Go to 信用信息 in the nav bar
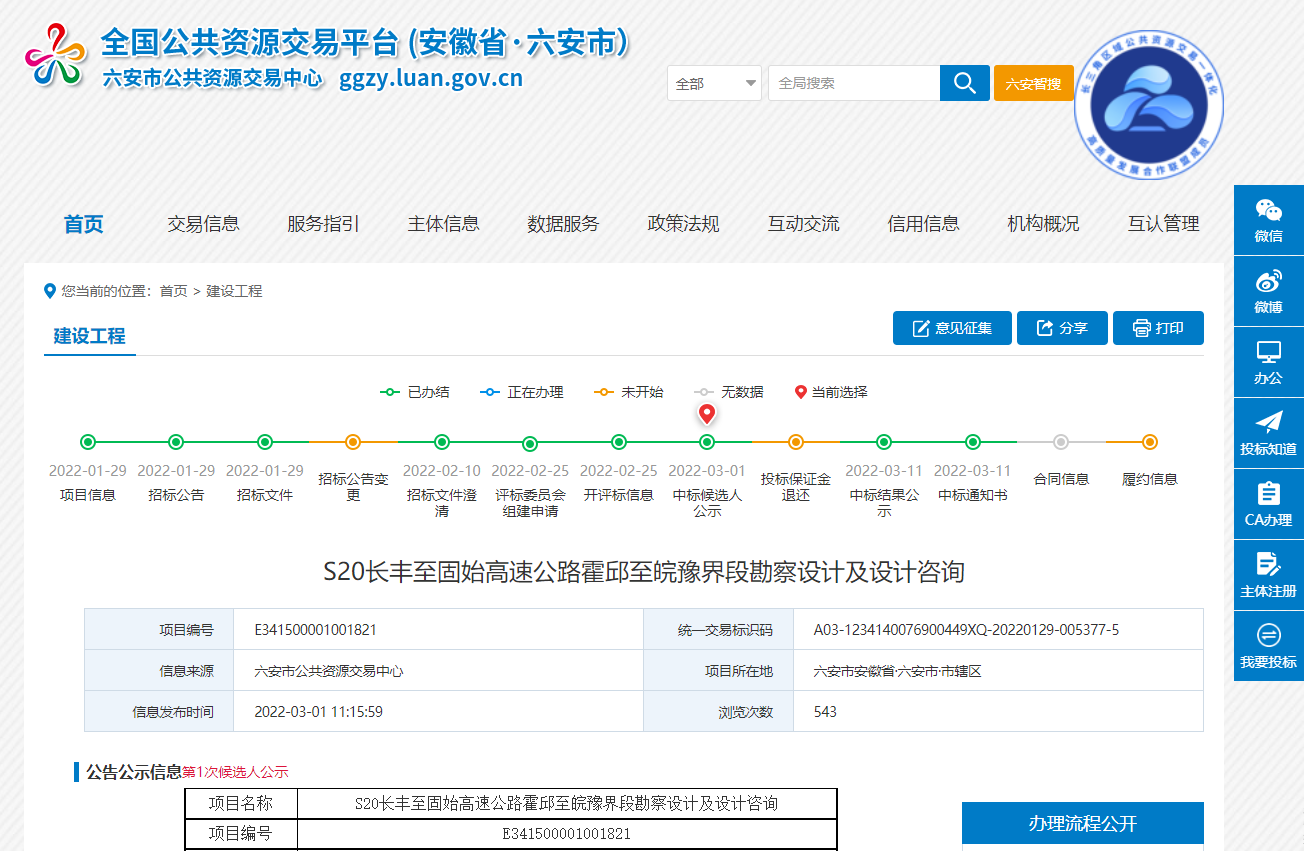This screenshot has width=1304, height=851. (923, 224)
